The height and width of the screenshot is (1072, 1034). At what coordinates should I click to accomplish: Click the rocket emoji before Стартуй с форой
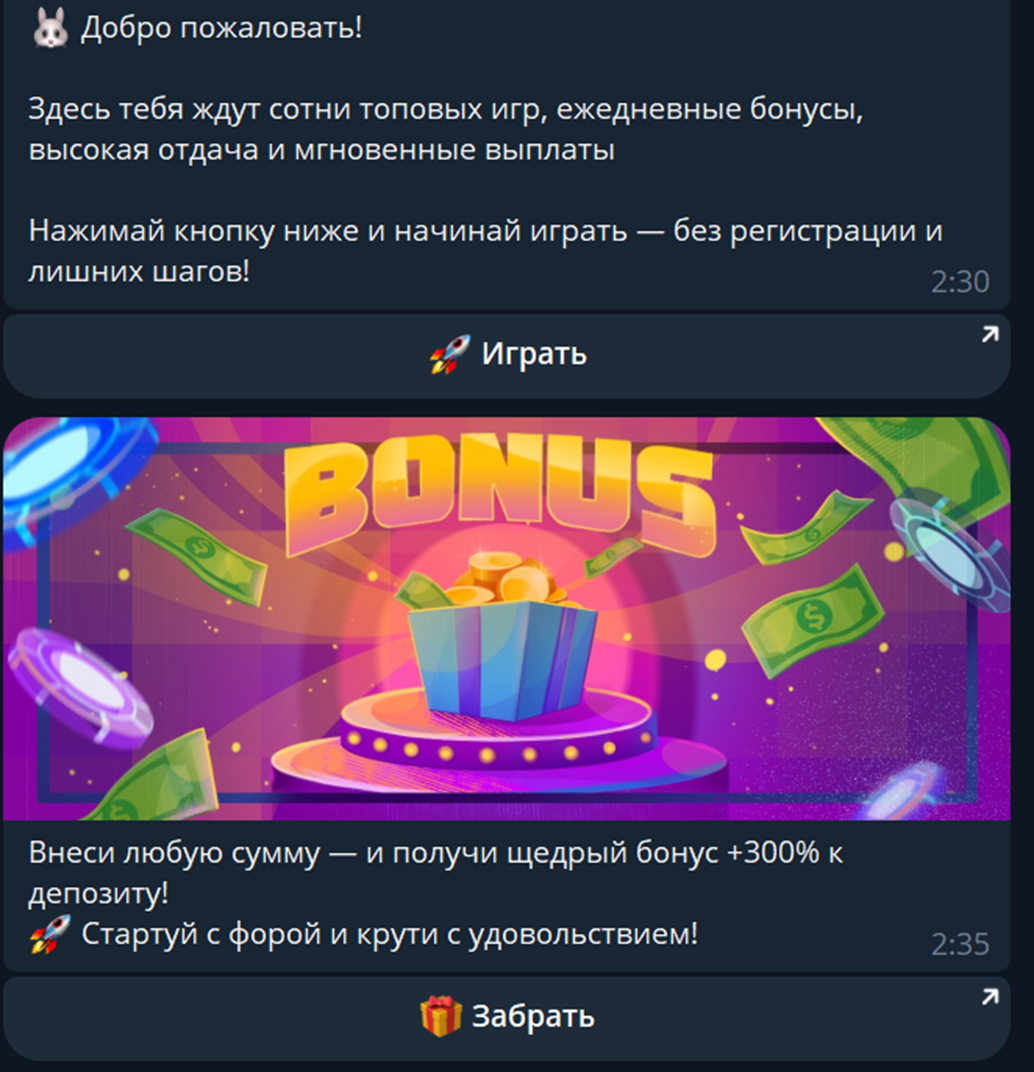tap(50, 934)
